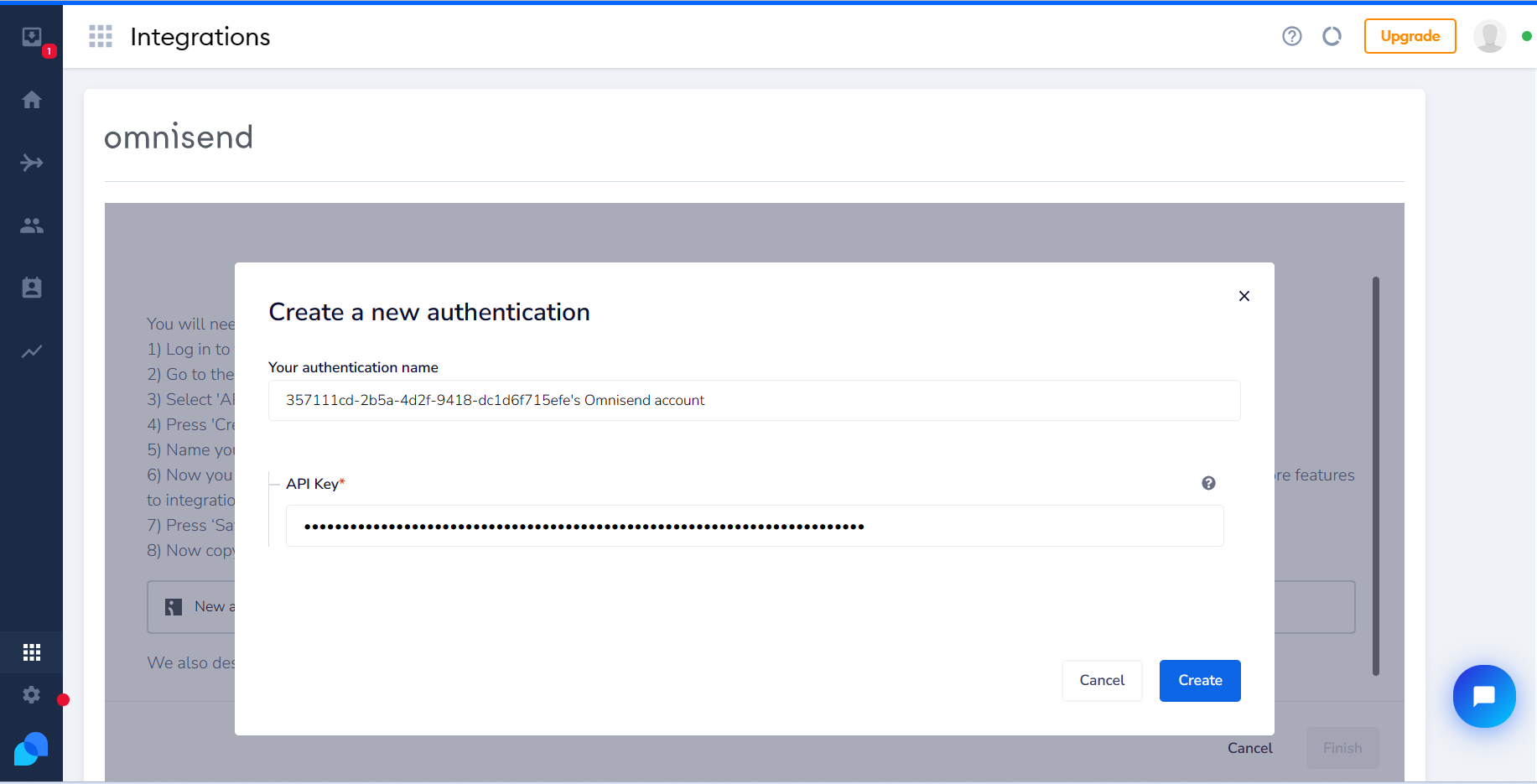
Task: Select the white apps grid sidebar icon
Action: pyautogui.click(x=32, y=652)
